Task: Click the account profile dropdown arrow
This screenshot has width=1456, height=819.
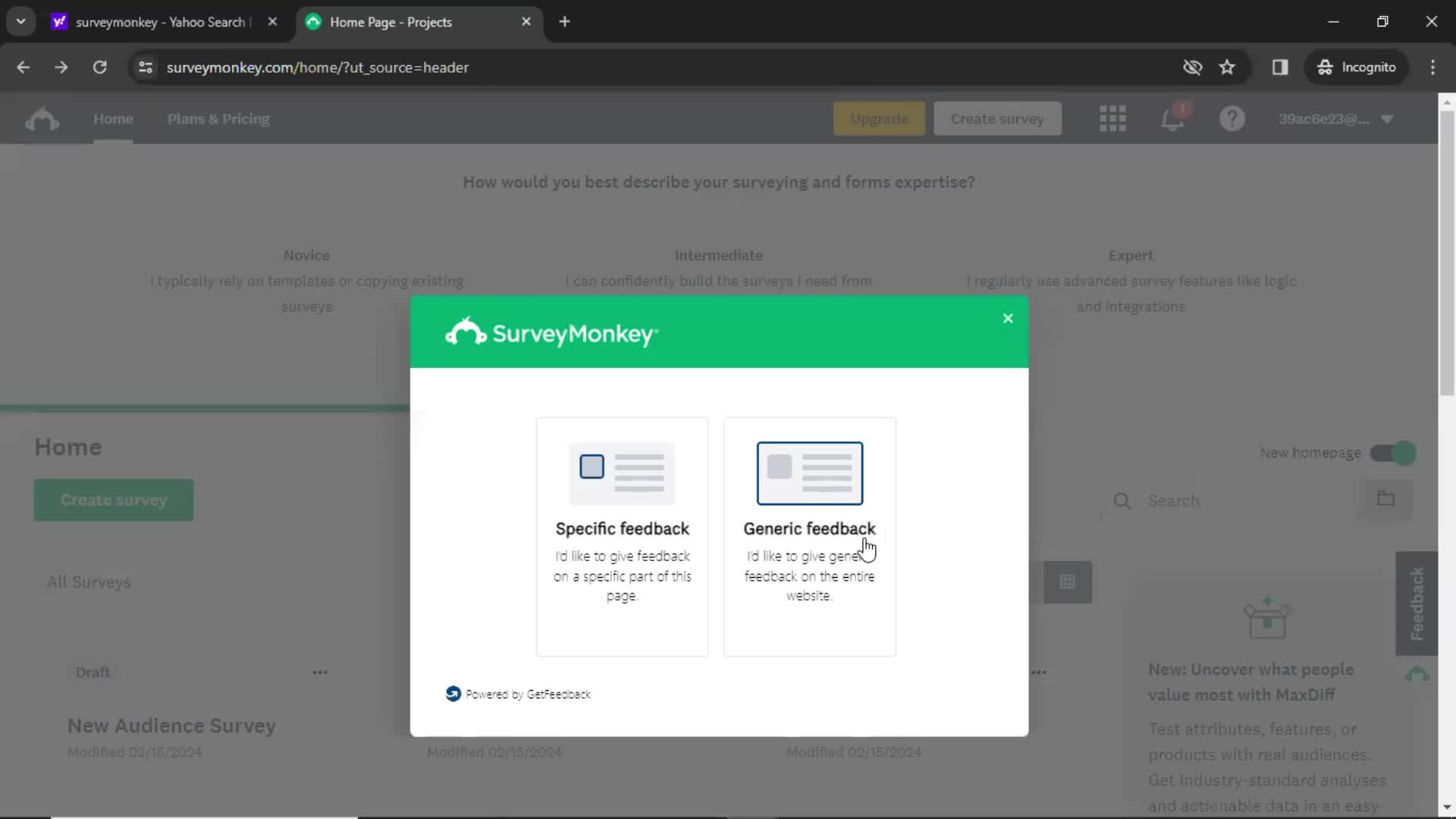Action: tap(1390, 119)
